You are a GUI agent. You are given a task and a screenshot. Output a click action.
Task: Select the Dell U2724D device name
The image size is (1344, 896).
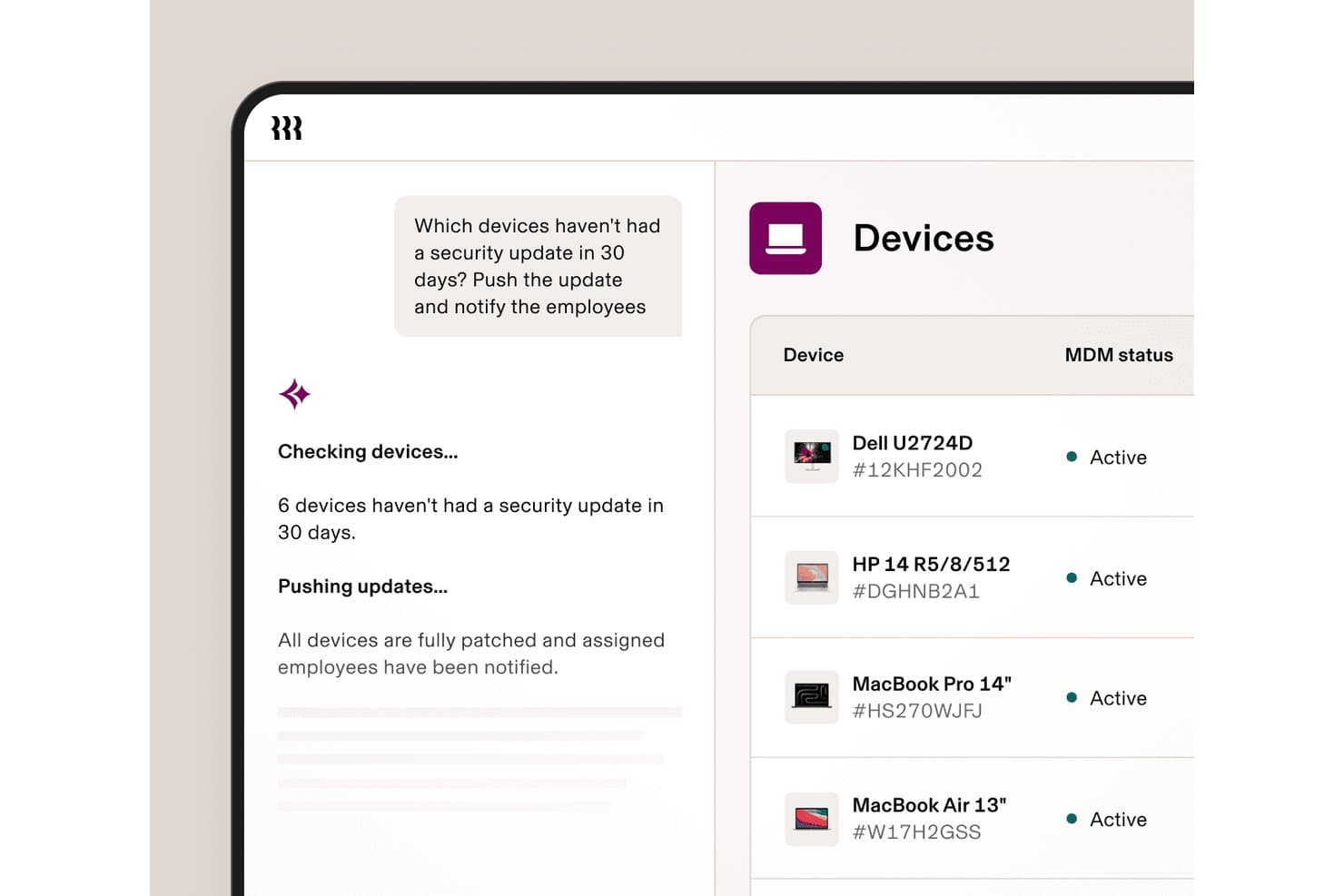913,443
